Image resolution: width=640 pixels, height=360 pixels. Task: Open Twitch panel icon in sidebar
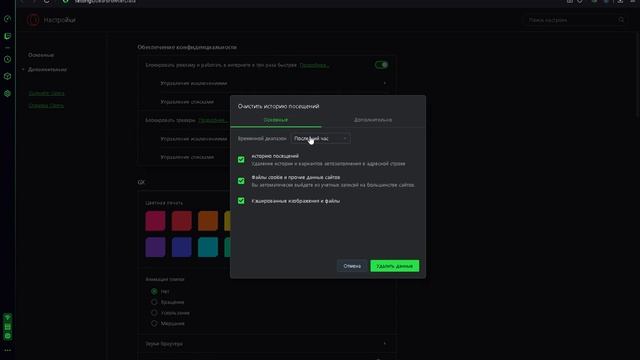(x=7, y=36)
